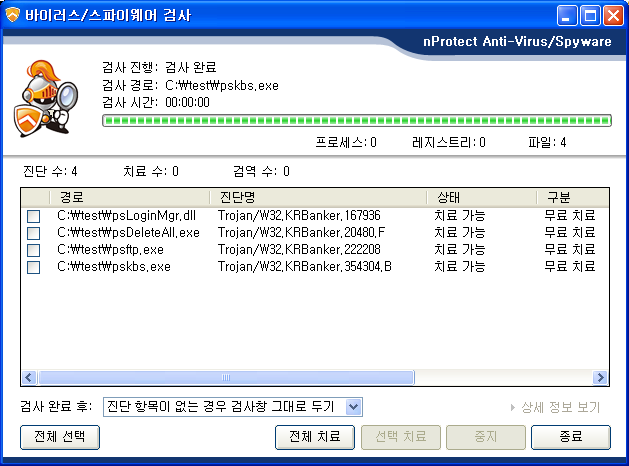The height and width of the screenshot is (466, 629).
Task: Click the 선택 치료 button
Action: [401, 437]
